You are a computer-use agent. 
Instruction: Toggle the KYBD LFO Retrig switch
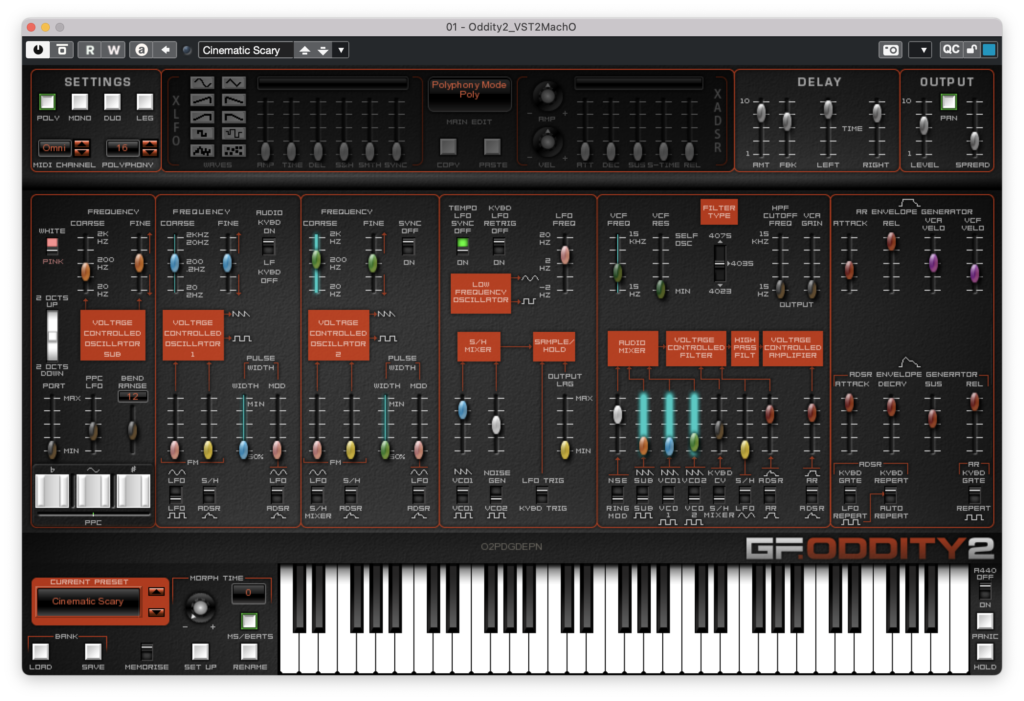point(499,246)
